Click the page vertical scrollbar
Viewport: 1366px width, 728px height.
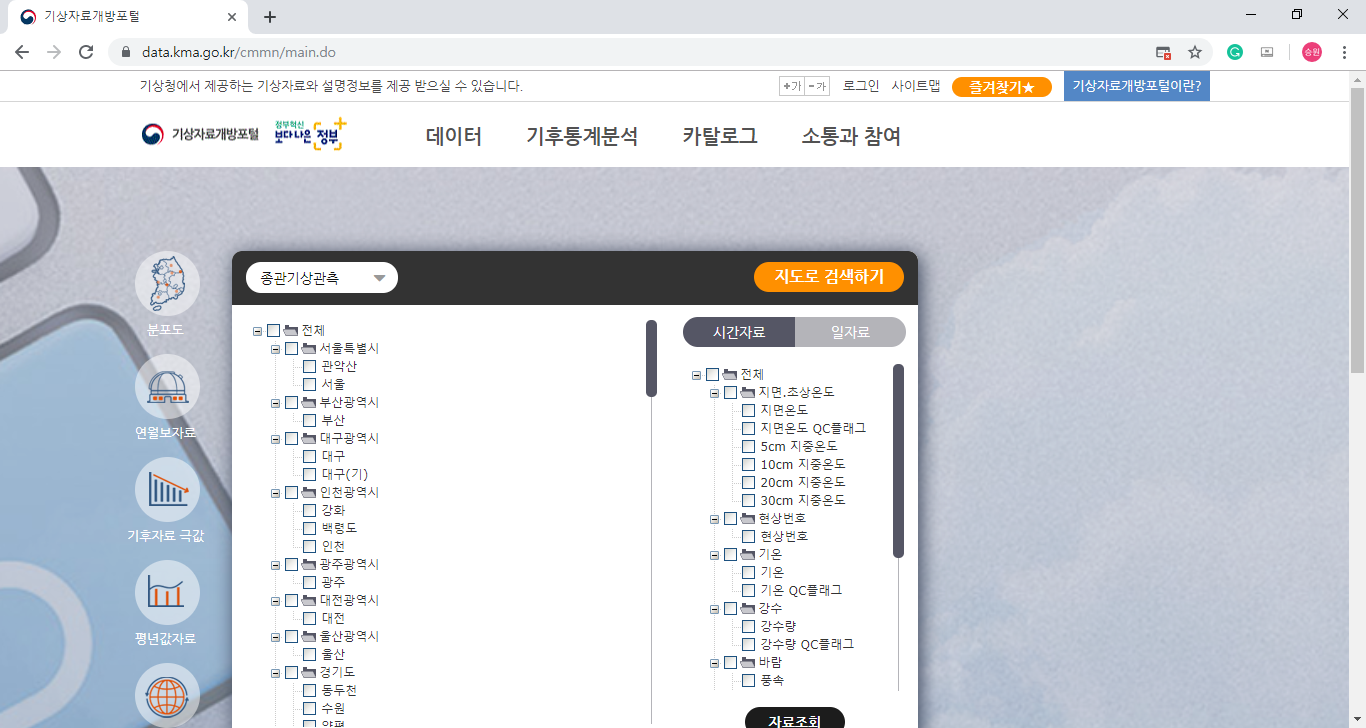pyautogui.click(x=1357, y=230)
